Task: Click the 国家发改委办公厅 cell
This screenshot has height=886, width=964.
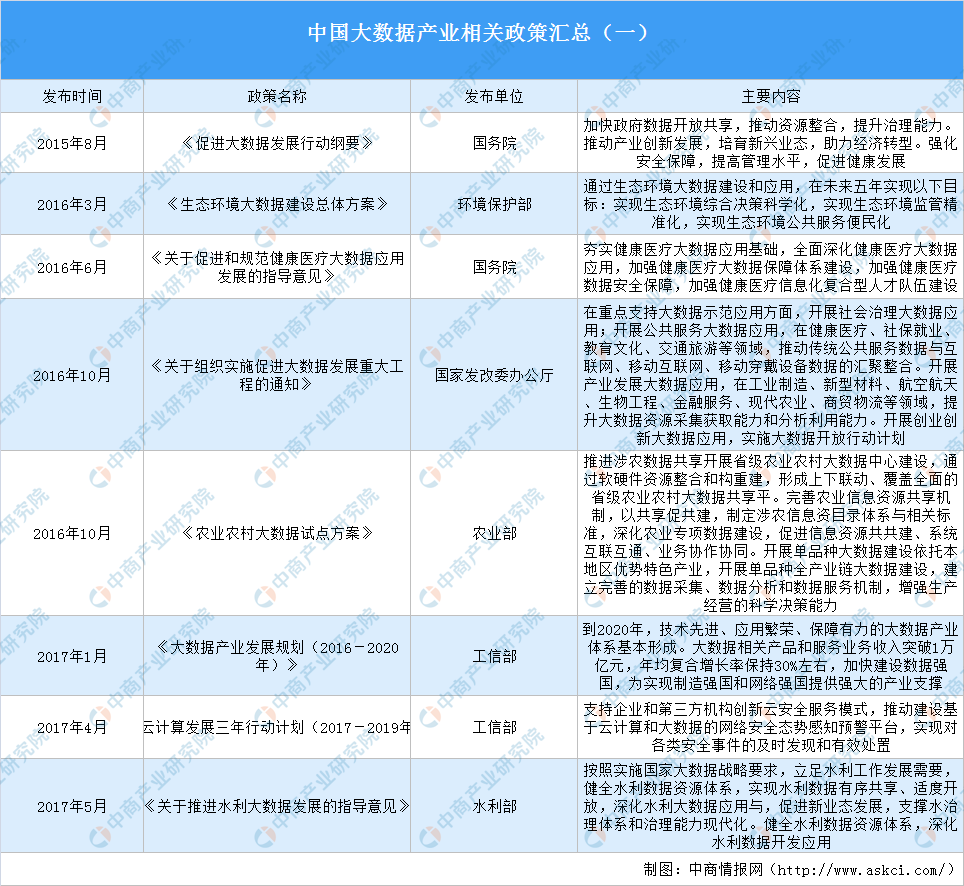Action: point(495,377)
